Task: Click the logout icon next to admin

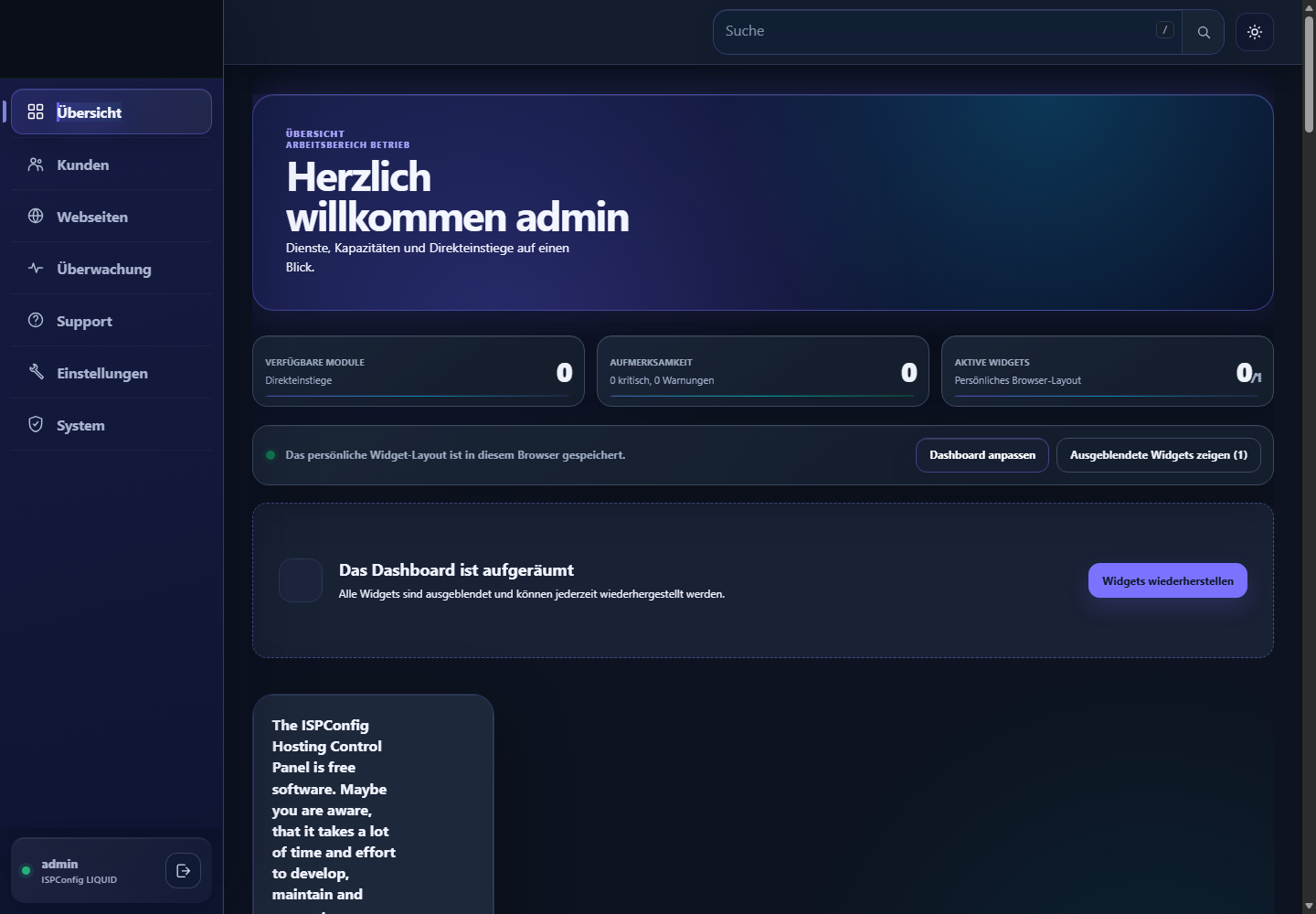Action: (x=183, y=871)
